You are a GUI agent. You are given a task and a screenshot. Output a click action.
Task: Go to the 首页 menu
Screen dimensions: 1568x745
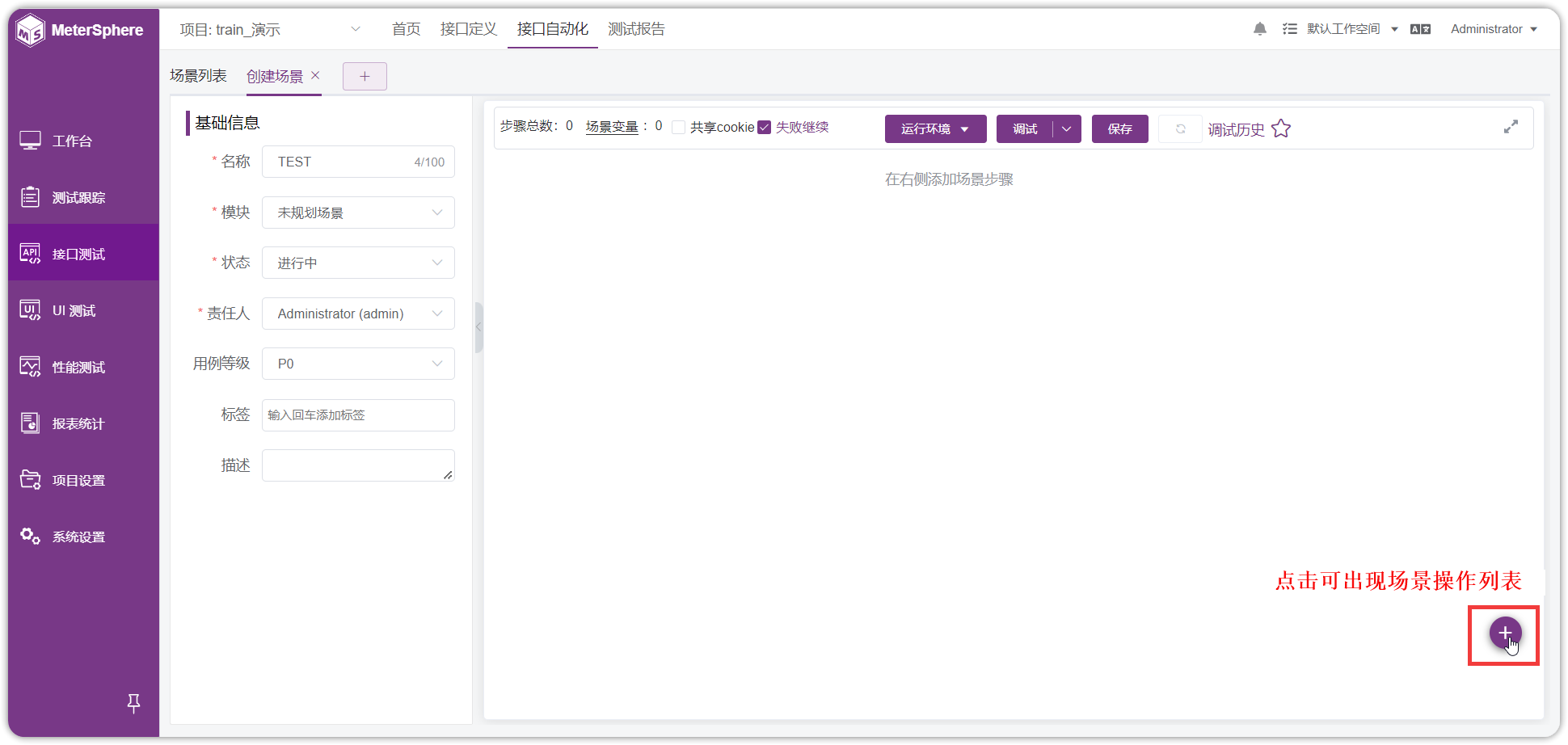click(406, 29)
